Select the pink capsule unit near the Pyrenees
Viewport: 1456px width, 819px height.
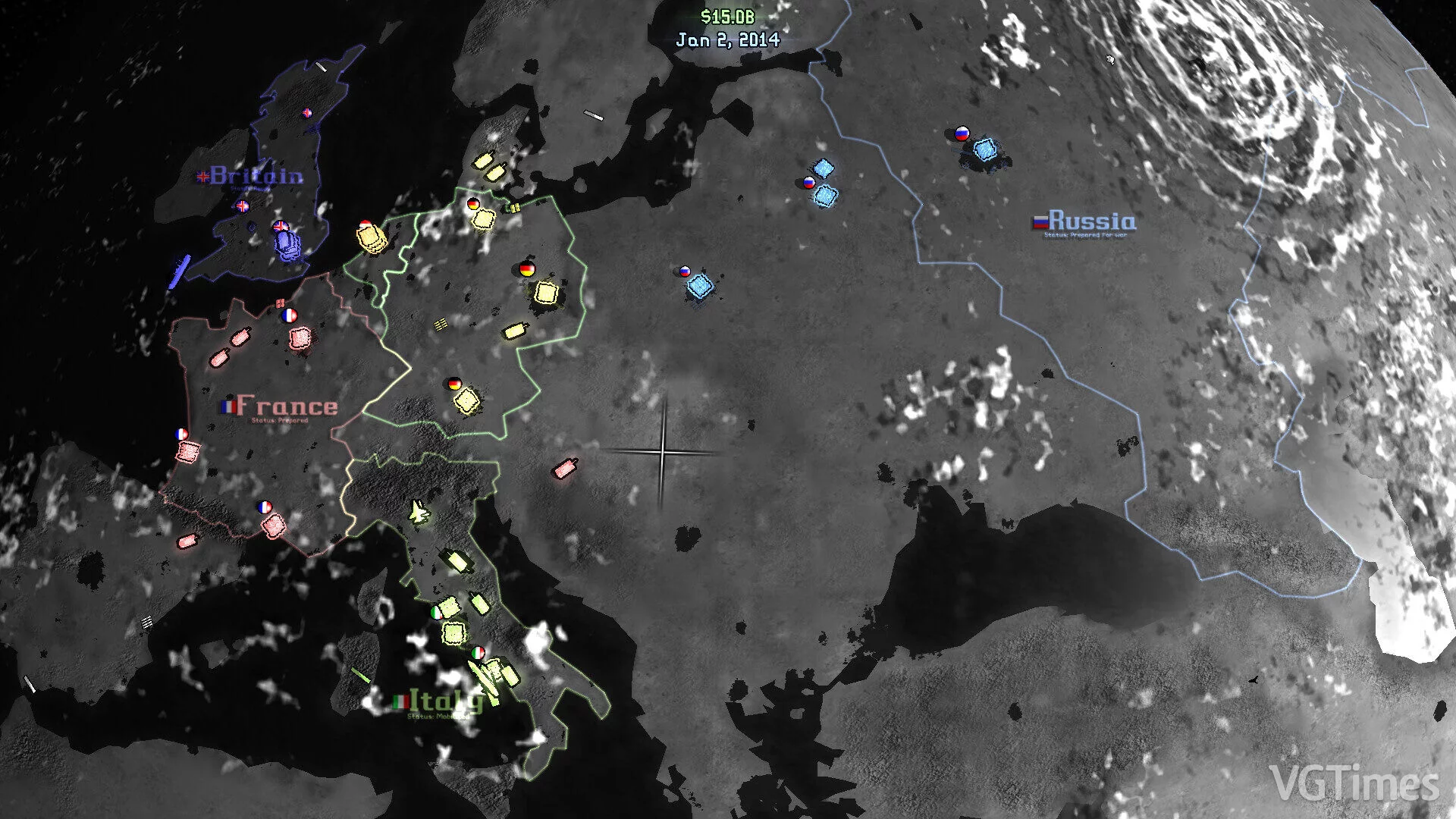[187, 541]
